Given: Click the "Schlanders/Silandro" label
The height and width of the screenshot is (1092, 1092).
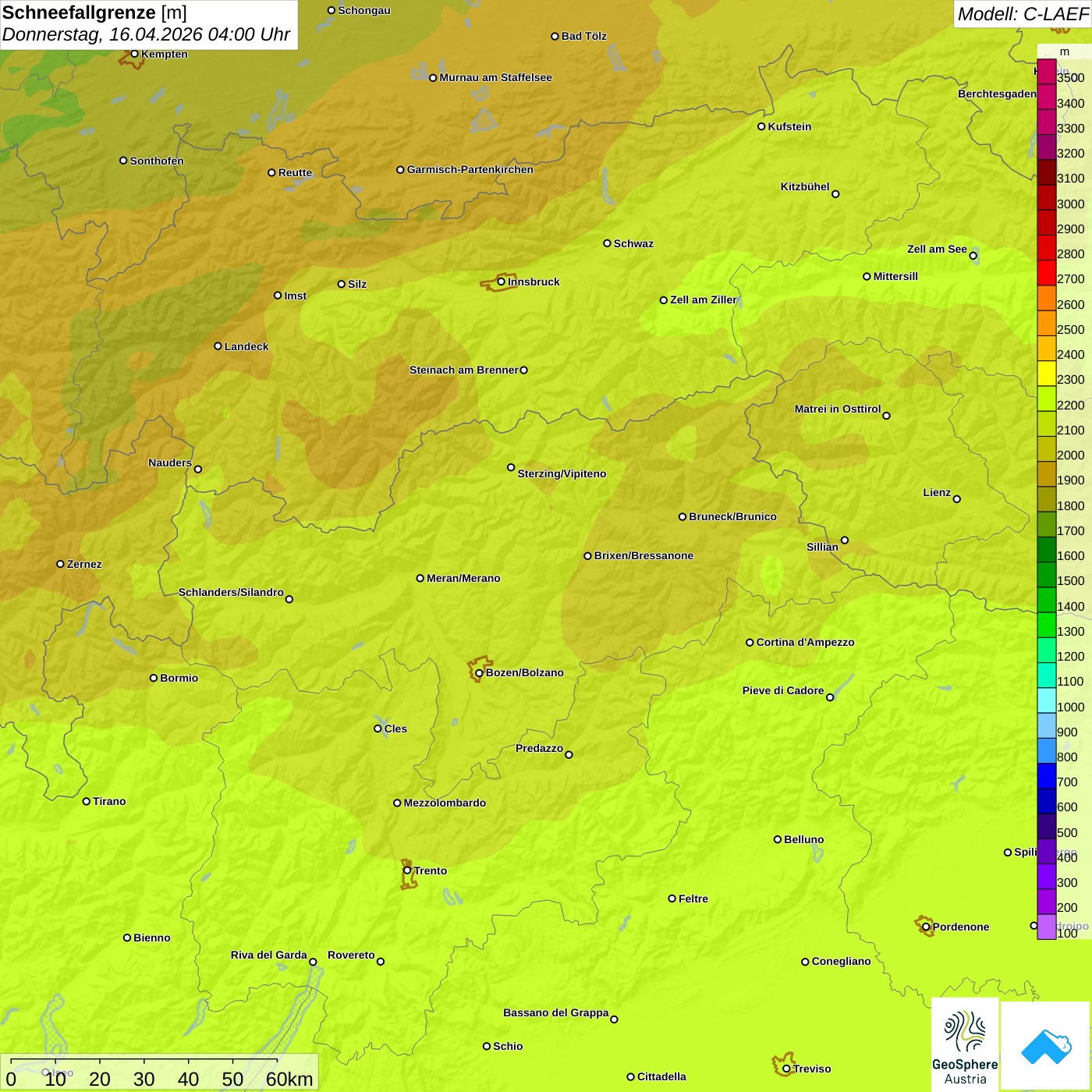Looking at the screenshot, I should coord(231,592).
